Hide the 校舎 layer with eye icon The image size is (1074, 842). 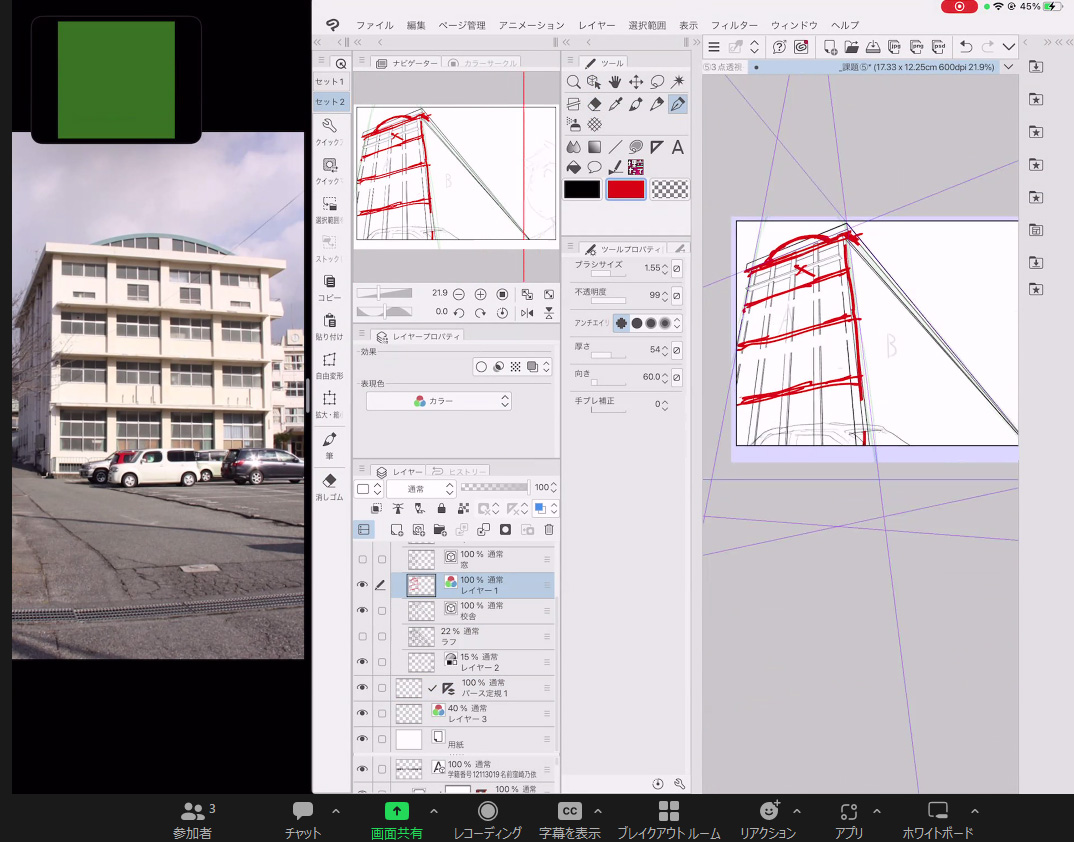click(x=362, y=610)
